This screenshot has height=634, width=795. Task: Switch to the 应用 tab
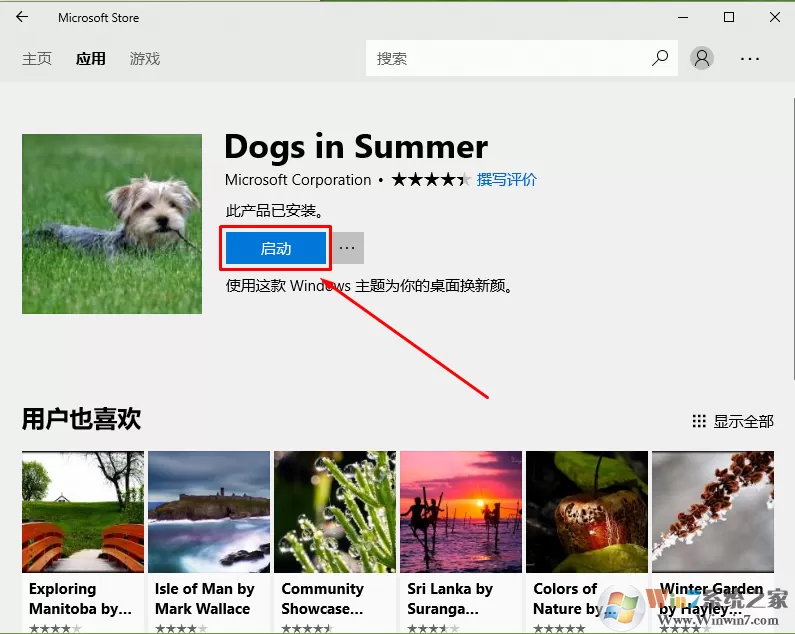pyautogui.click(x=91, y=59)
